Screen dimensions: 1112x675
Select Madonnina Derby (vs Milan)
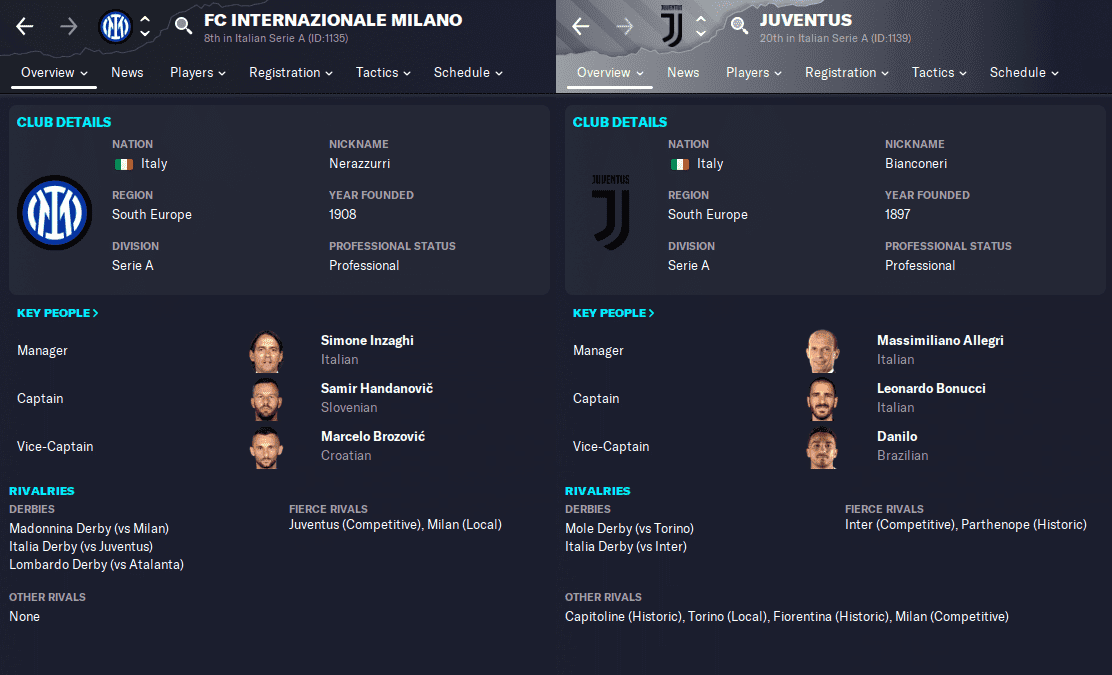(89, 528)
